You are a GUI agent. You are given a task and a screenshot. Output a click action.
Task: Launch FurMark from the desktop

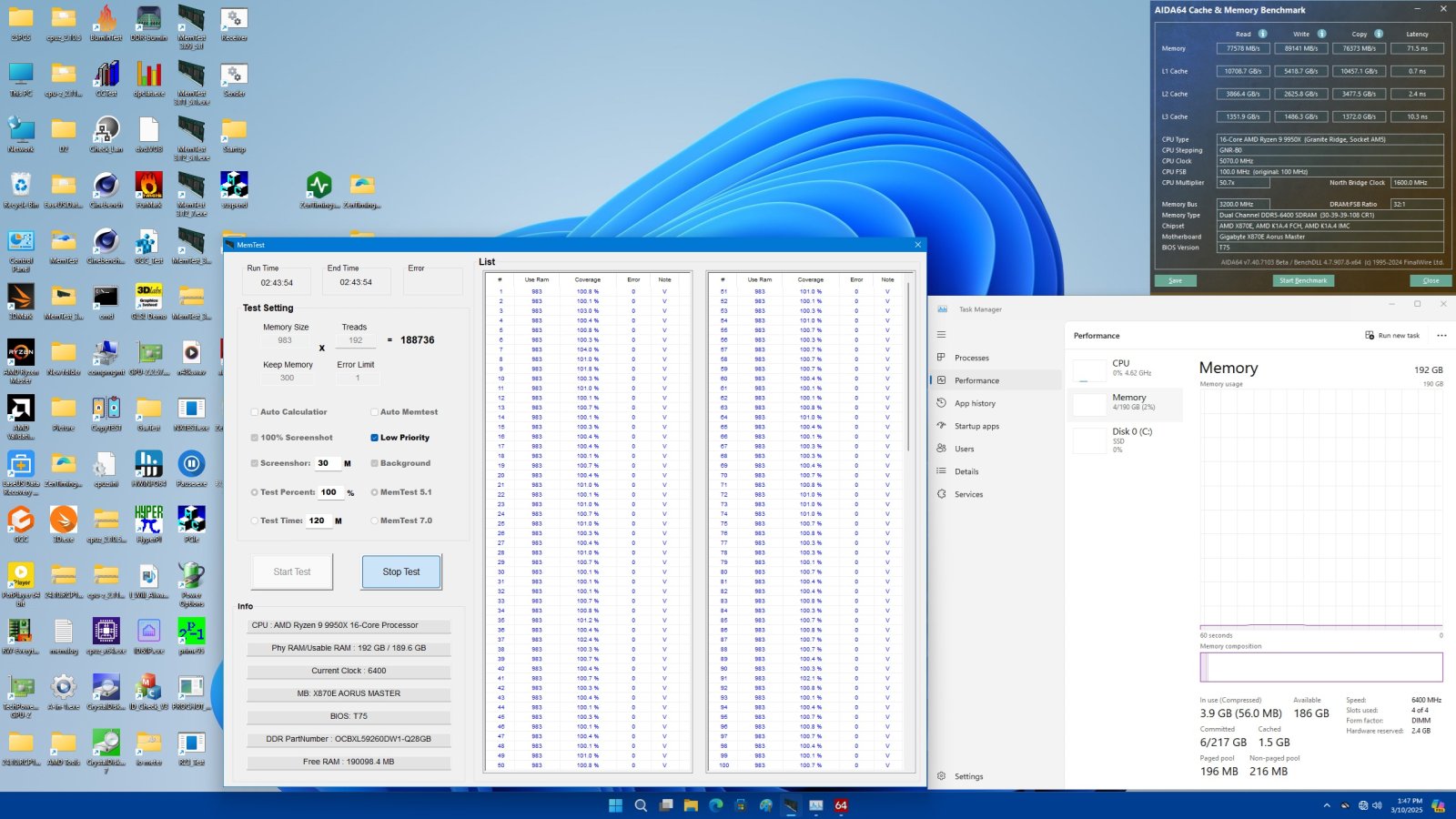click(x=148, y=191)
